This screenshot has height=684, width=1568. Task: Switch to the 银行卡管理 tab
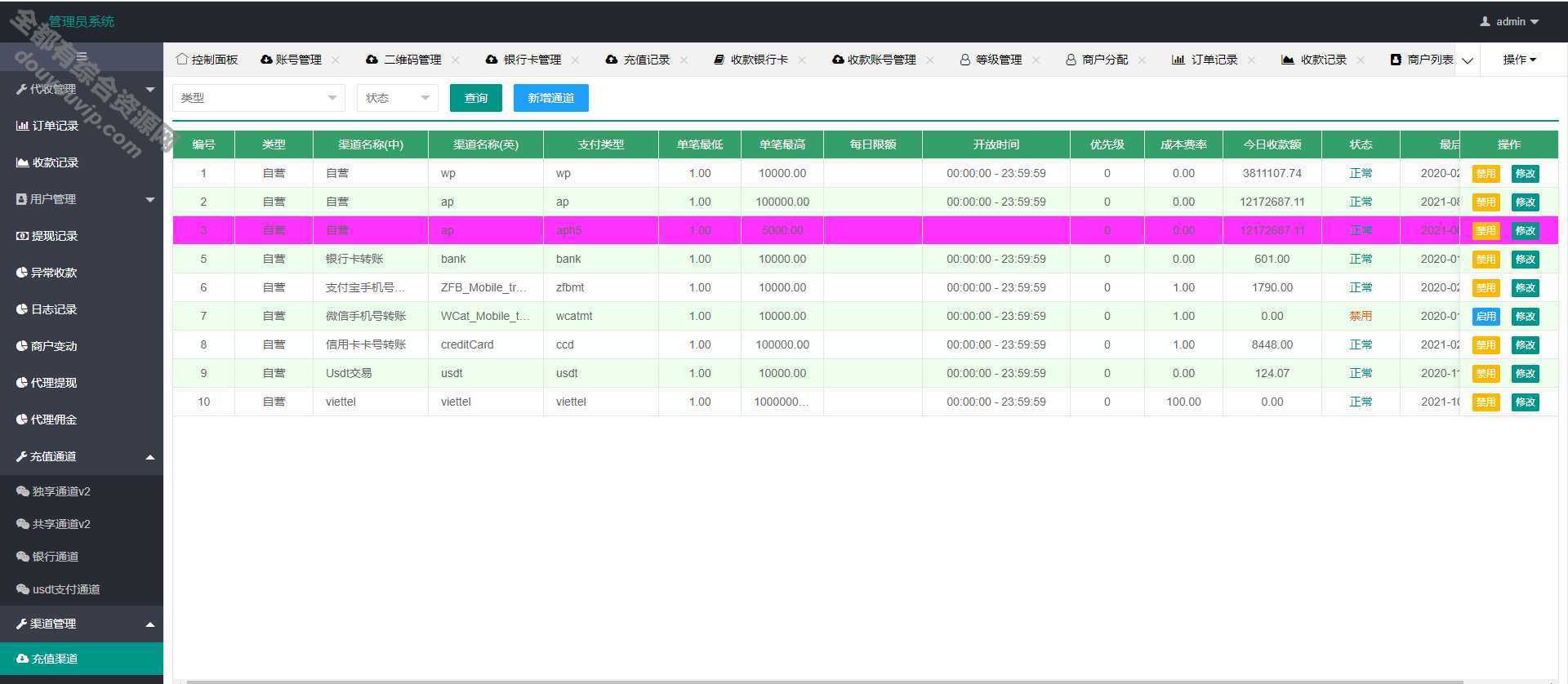pos(524,60)
